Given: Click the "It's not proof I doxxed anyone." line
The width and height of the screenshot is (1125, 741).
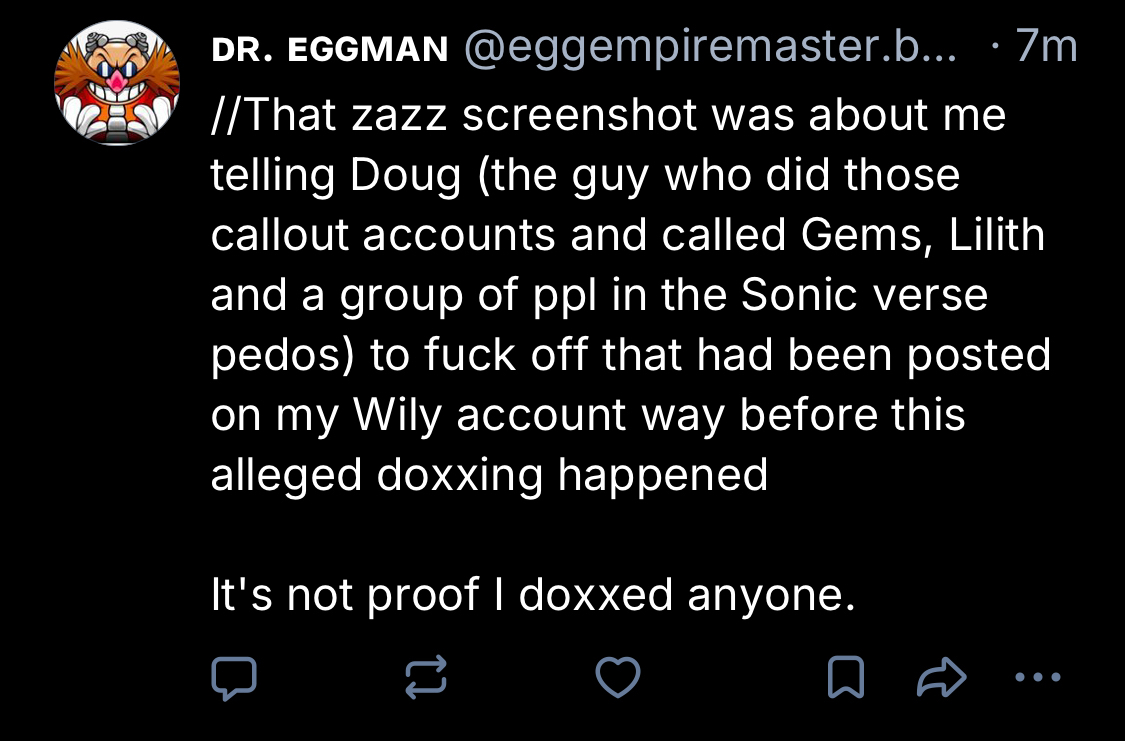Looking at the screenshot, I should [x=533, y=596].
